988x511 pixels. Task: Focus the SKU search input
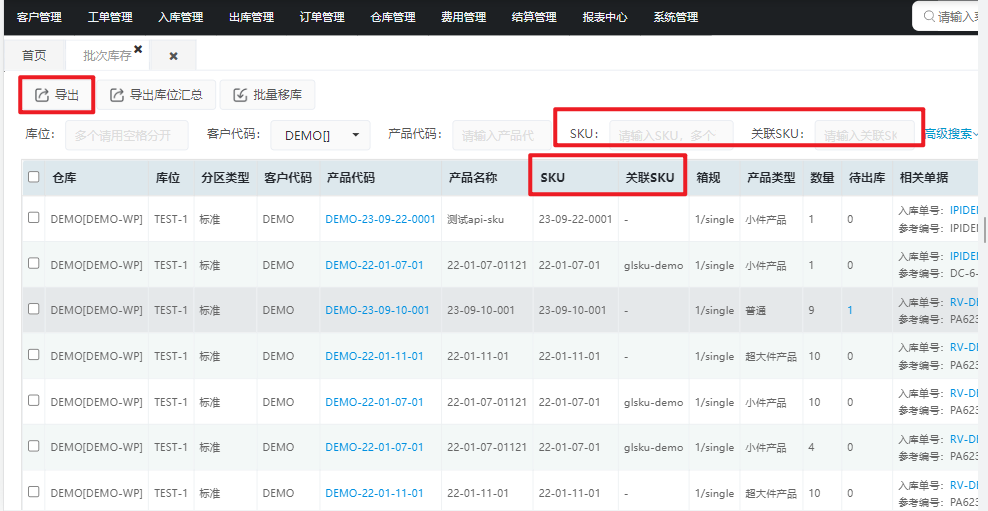click(671, 135)
